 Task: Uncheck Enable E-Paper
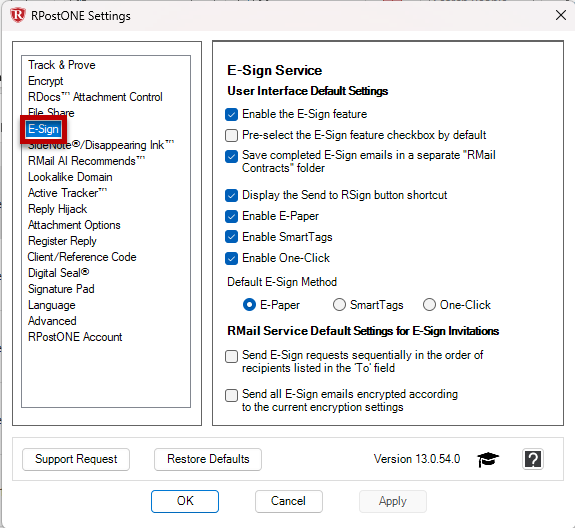click(231, 216)
